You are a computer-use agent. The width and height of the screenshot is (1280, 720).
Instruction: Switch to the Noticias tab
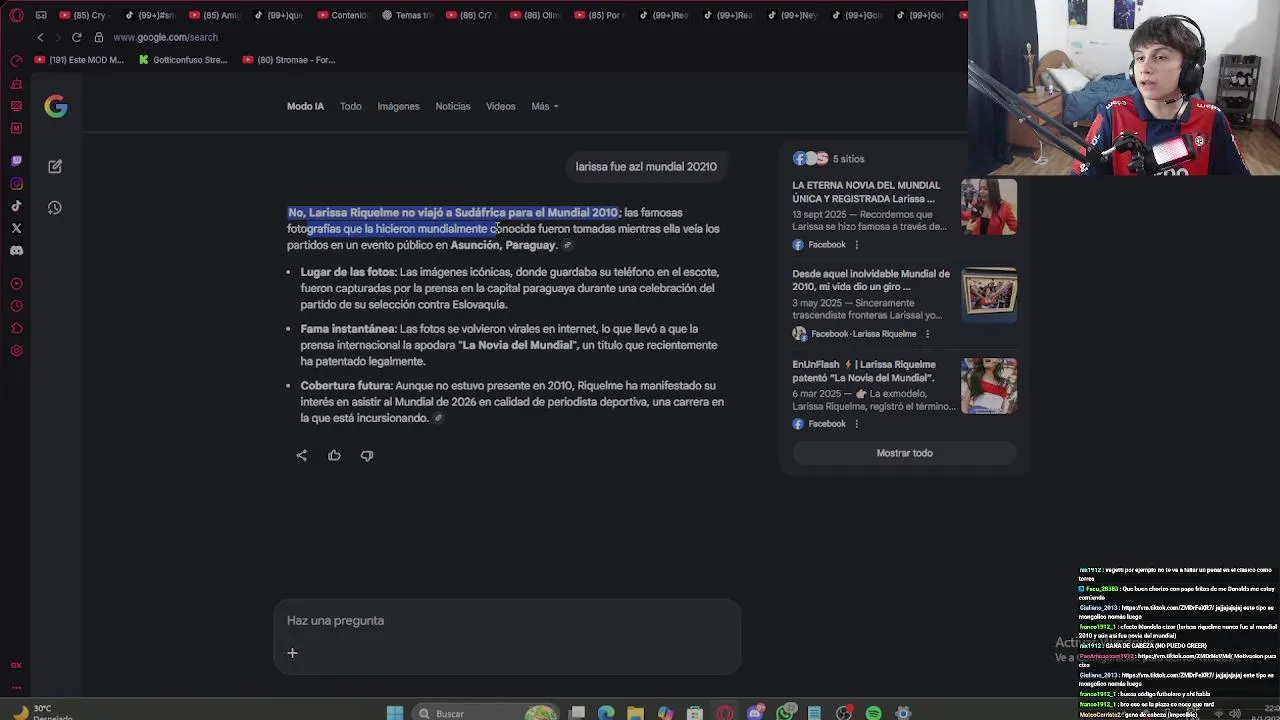[x=452, y=106]
